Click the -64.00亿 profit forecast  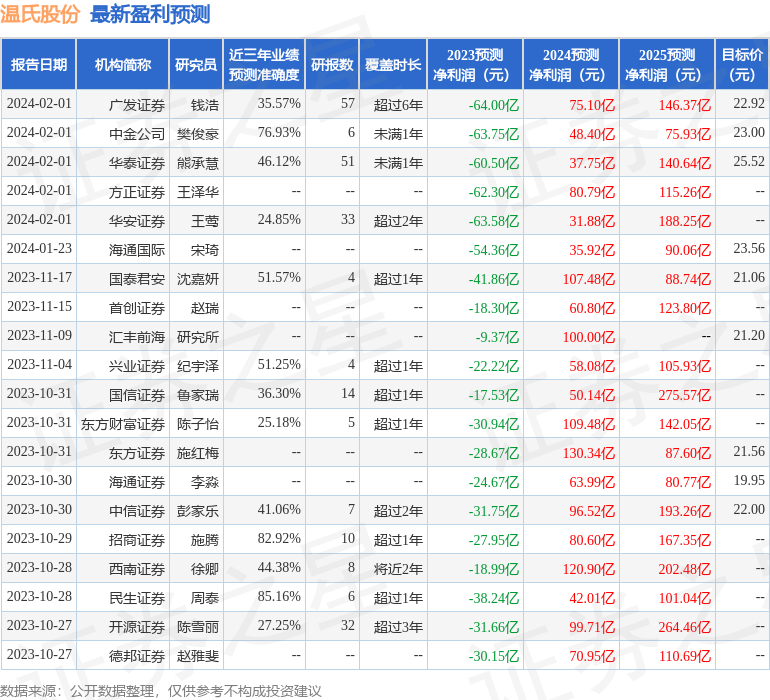coord(494,105)
